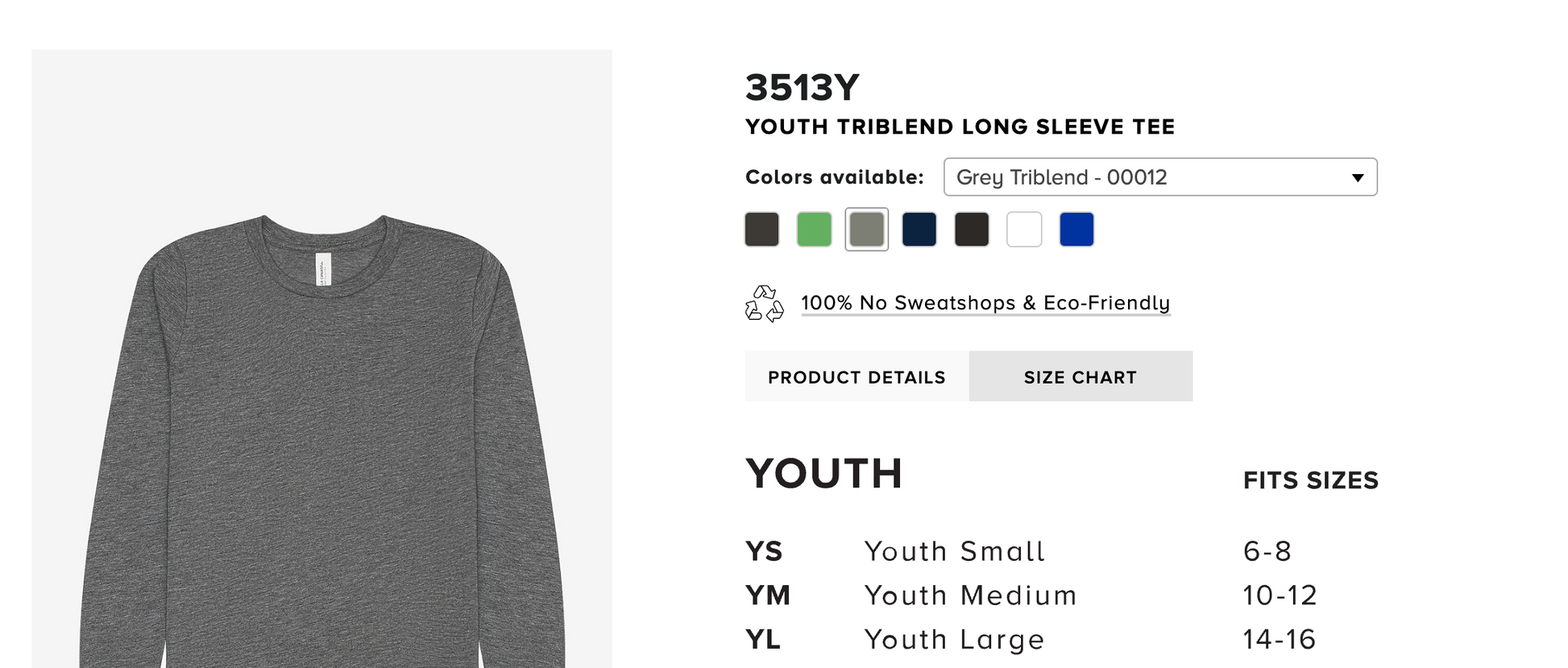Click the Youth Large size row
Viewport: 1568px width, 668px height.
(1062, 640)
